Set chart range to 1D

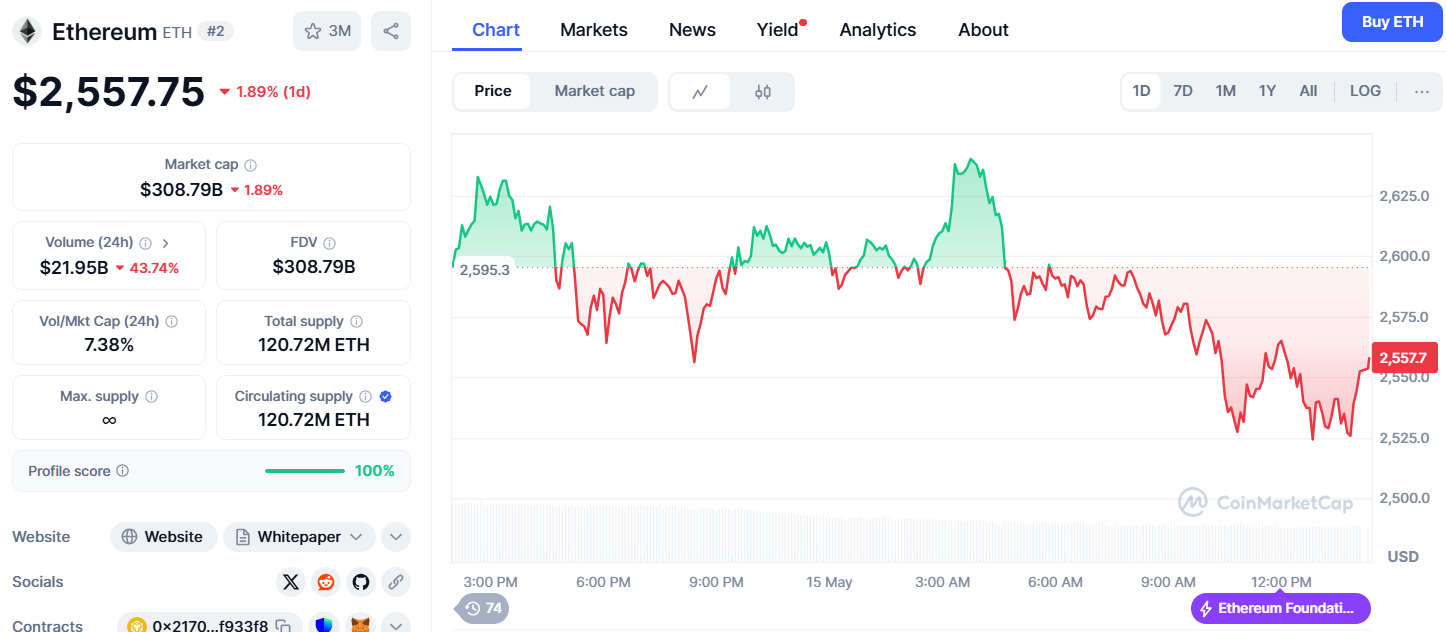1141,91
